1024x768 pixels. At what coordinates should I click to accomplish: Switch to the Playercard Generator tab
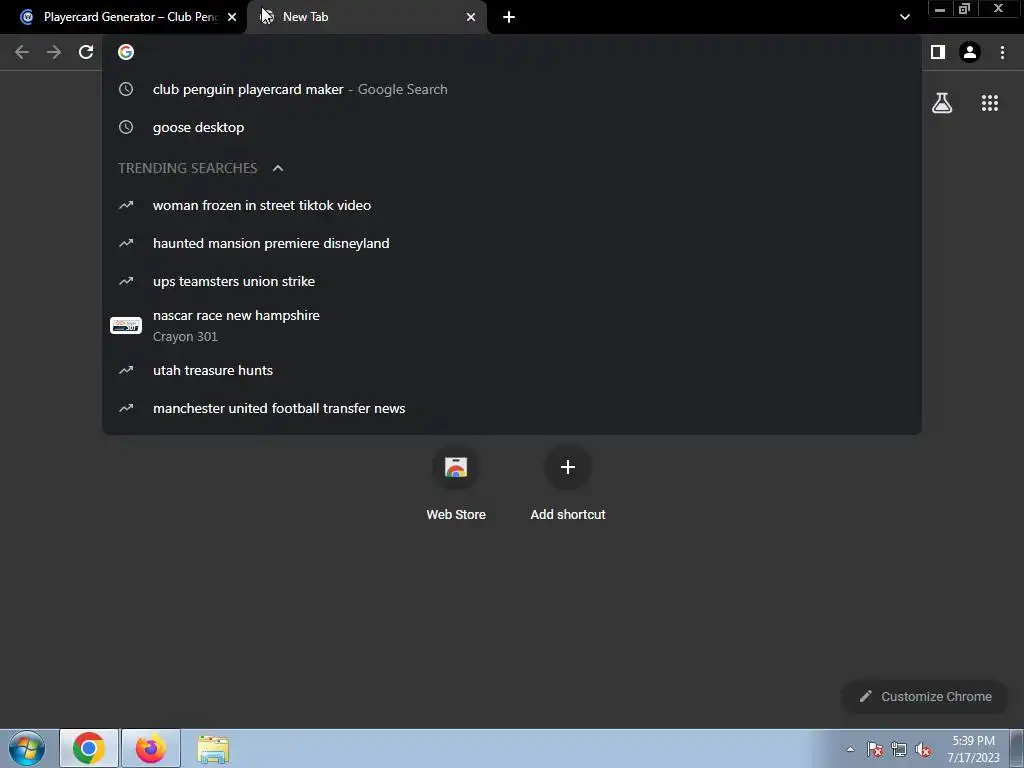(123, 17)
